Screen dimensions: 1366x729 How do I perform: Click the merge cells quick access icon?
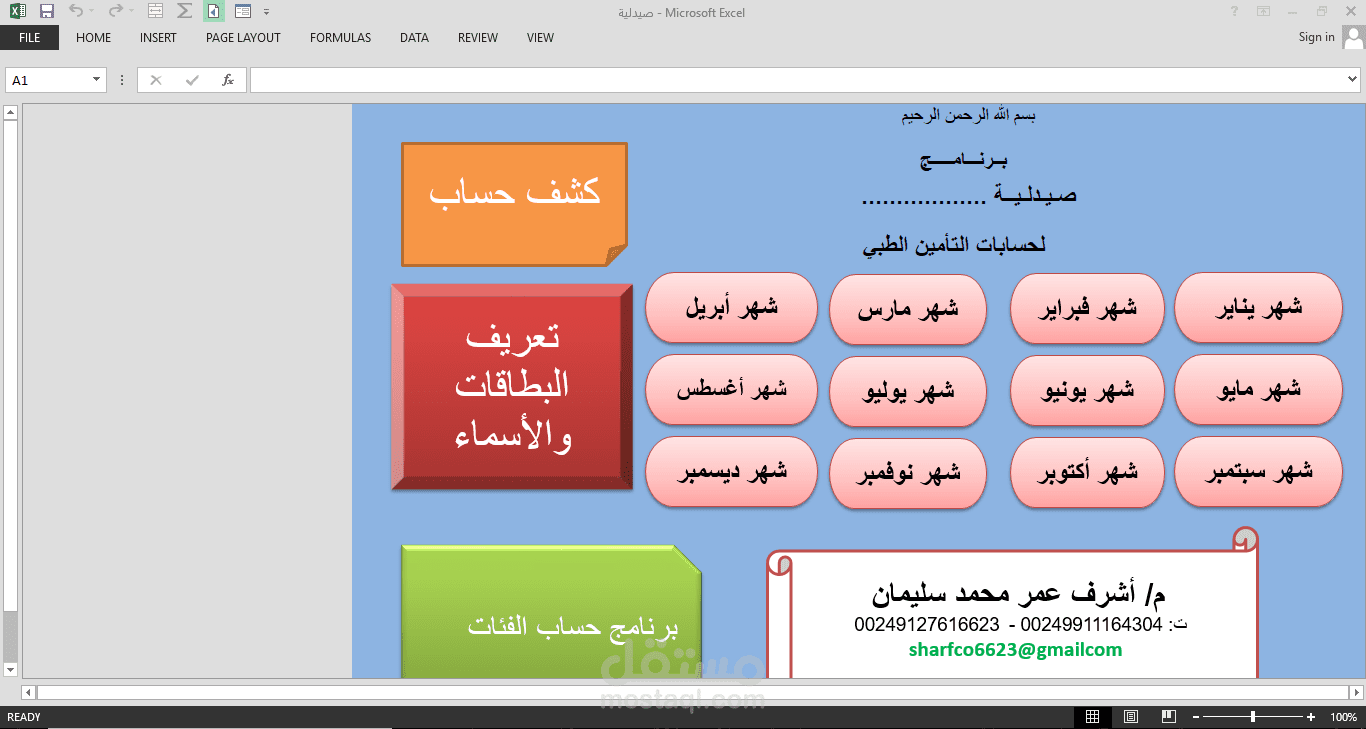155,12
